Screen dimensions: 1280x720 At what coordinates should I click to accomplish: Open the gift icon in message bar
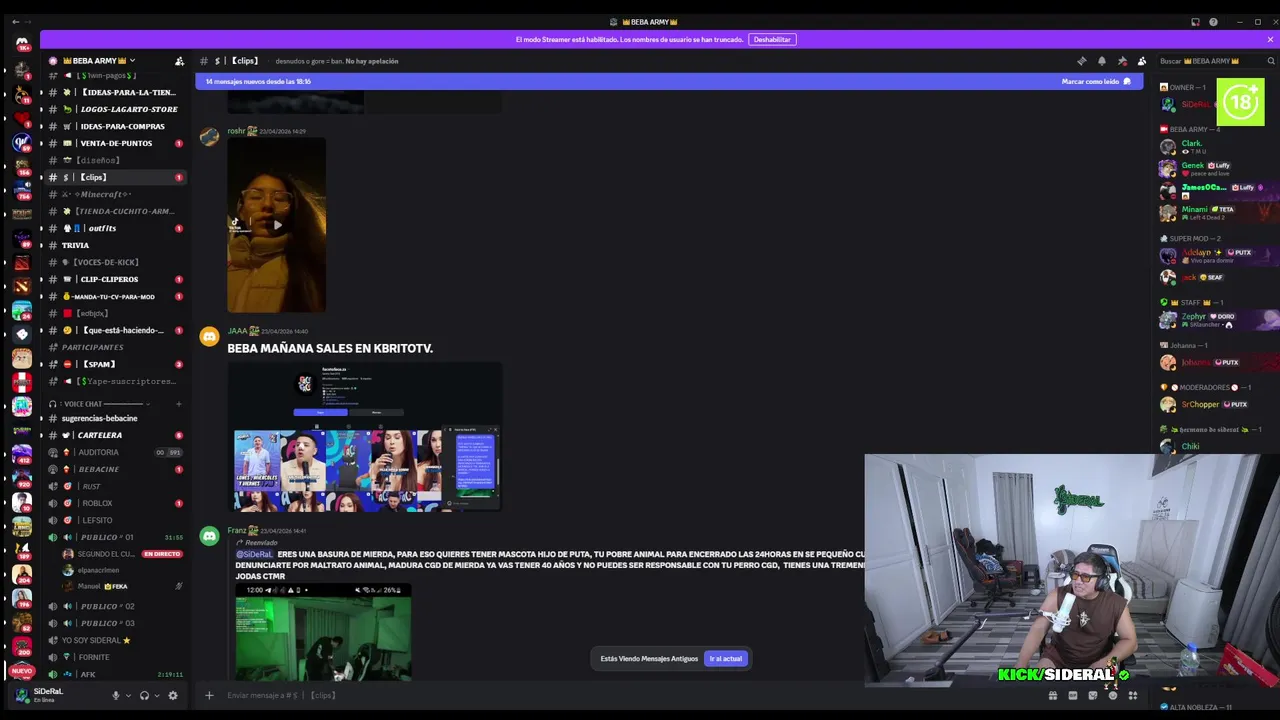tap(1053, 696)
